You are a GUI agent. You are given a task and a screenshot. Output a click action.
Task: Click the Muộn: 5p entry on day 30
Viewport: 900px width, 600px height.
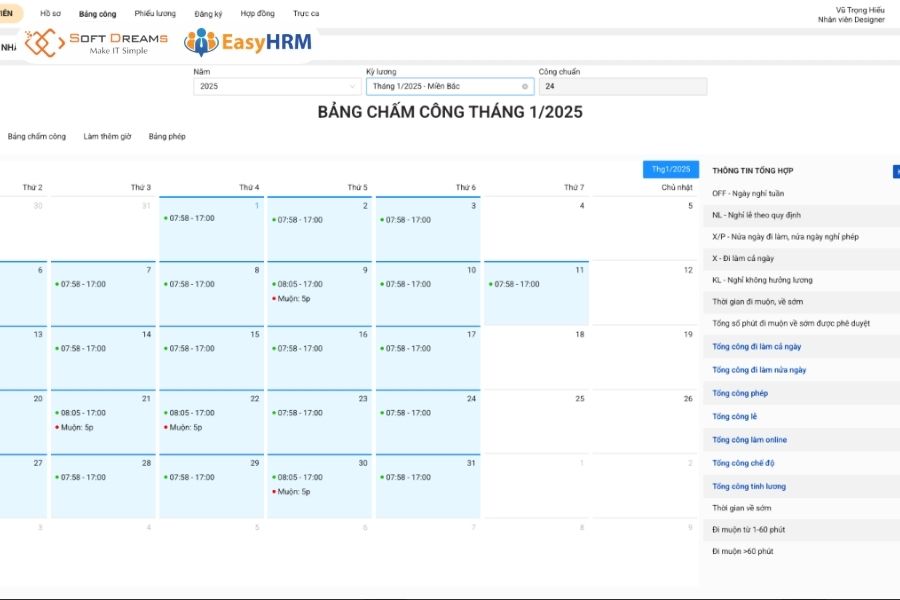pos(291,491)
